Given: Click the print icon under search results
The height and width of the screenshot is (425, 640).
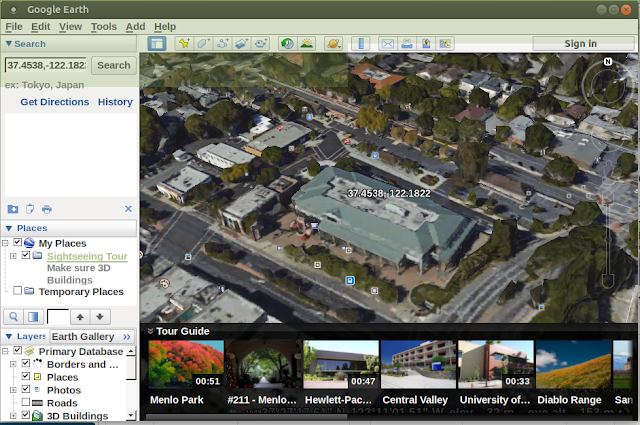Looking at the screenshot, I should (x=47, y=209).
